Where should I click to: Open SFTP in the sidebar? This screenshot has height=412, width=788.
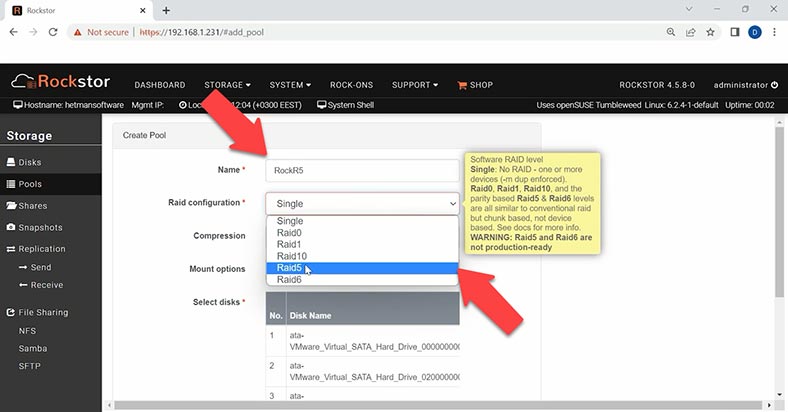point(29,366)
